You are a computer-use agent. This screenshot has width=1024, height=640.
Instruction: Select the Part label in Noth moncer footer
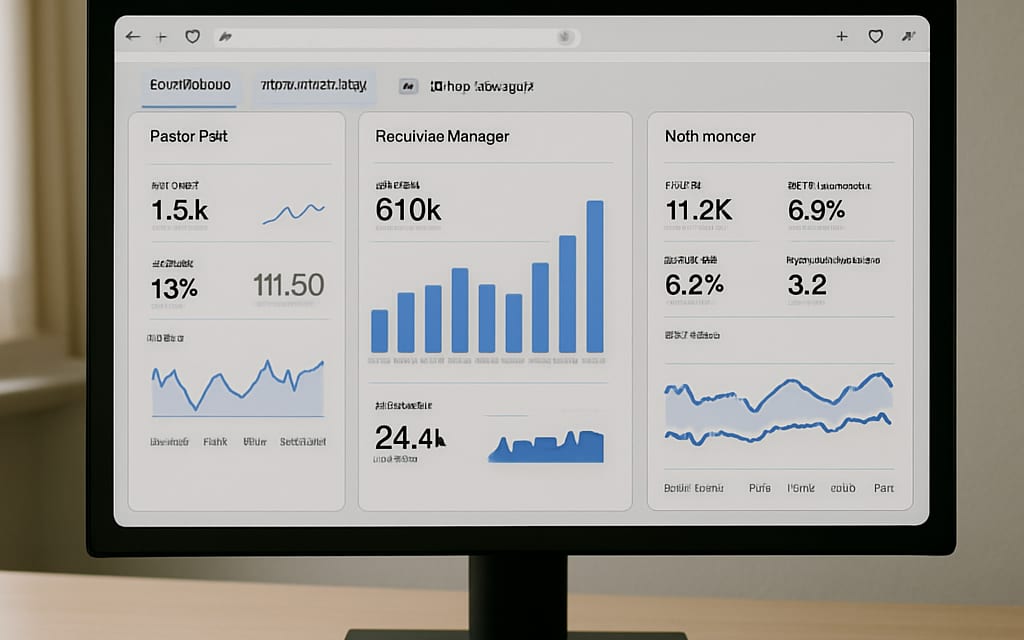[x=884, y=488]
